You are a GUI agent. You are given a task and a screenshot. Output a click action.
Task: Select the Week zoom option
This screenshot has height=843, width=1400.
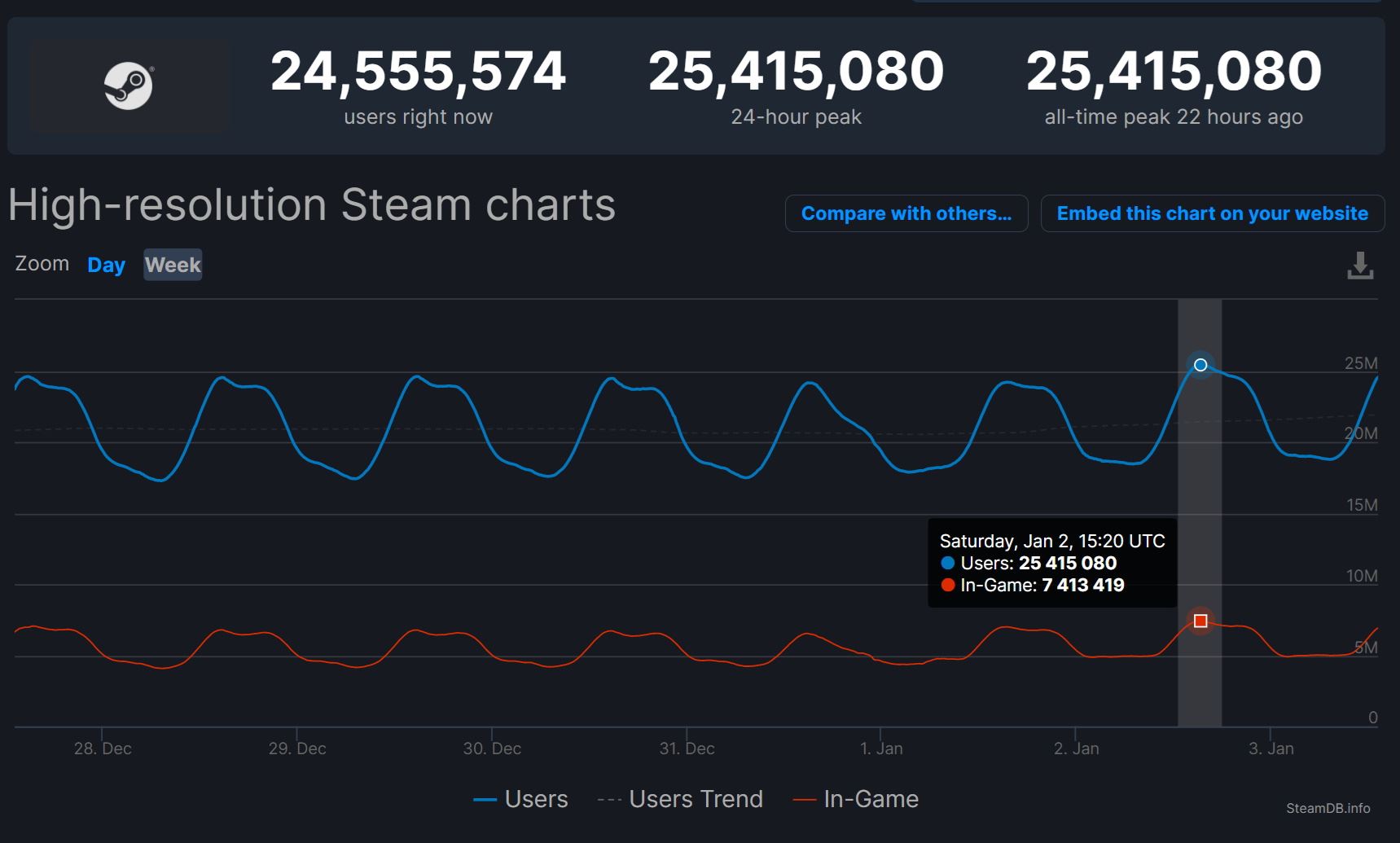173,265
